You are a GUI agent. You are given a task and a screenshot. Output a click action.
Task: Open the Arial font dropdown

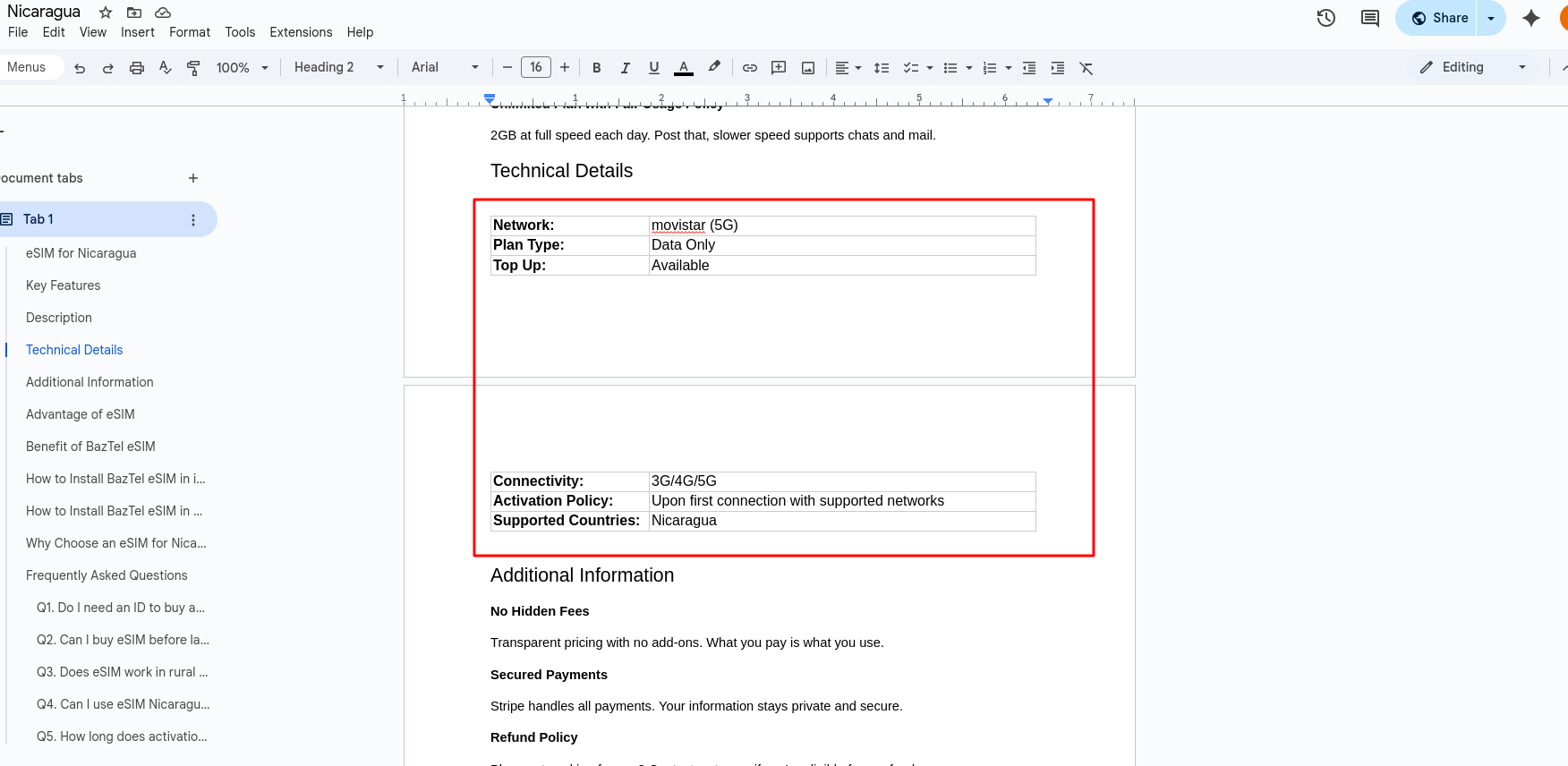point(445,68)
